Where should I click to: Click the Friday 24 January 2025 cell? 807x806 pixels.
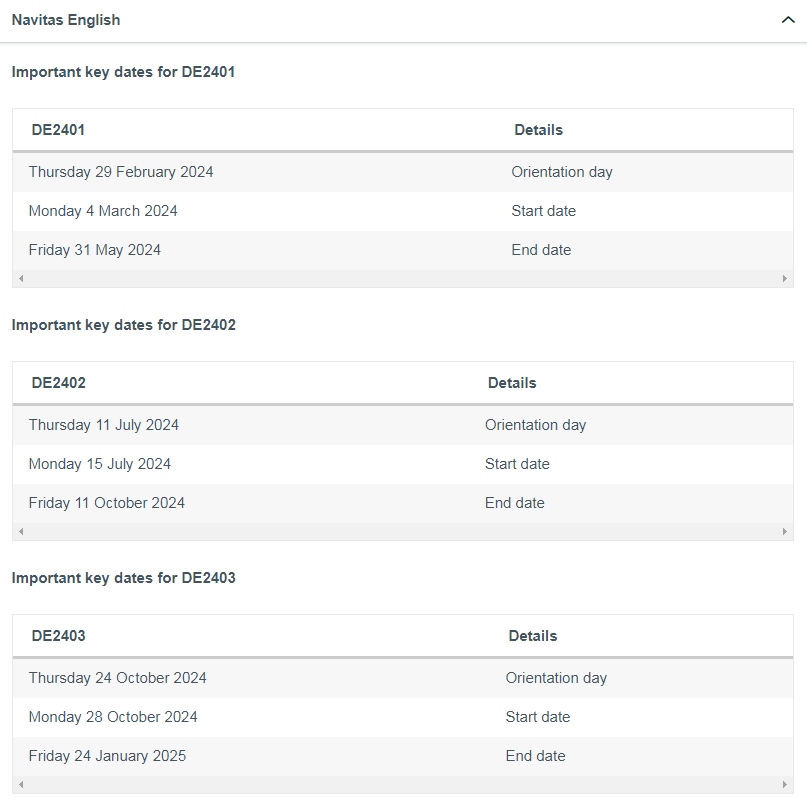[x=107, y=756]
